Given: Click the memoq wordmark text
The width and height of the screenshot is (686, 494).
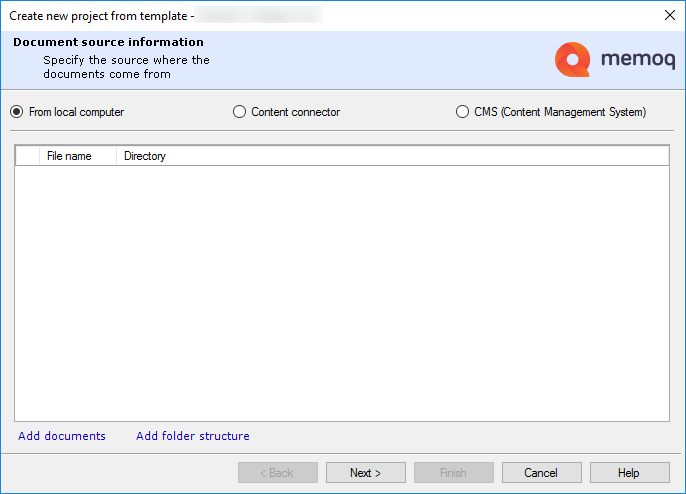Looking at the screenshot, I should 636,60.
